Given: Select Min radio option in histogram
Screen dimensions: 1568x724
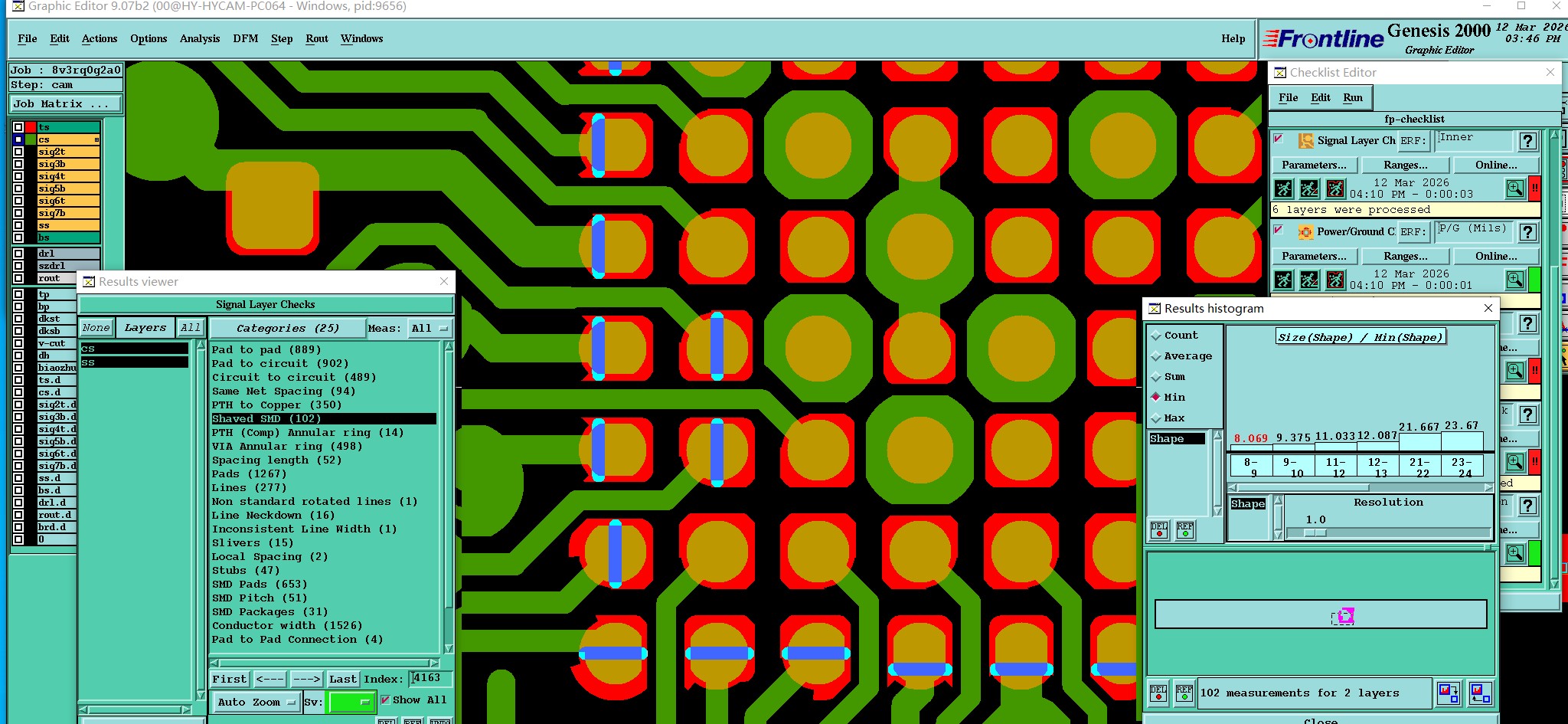Looking at the screenshot, I should click(x=1156, y=397).
